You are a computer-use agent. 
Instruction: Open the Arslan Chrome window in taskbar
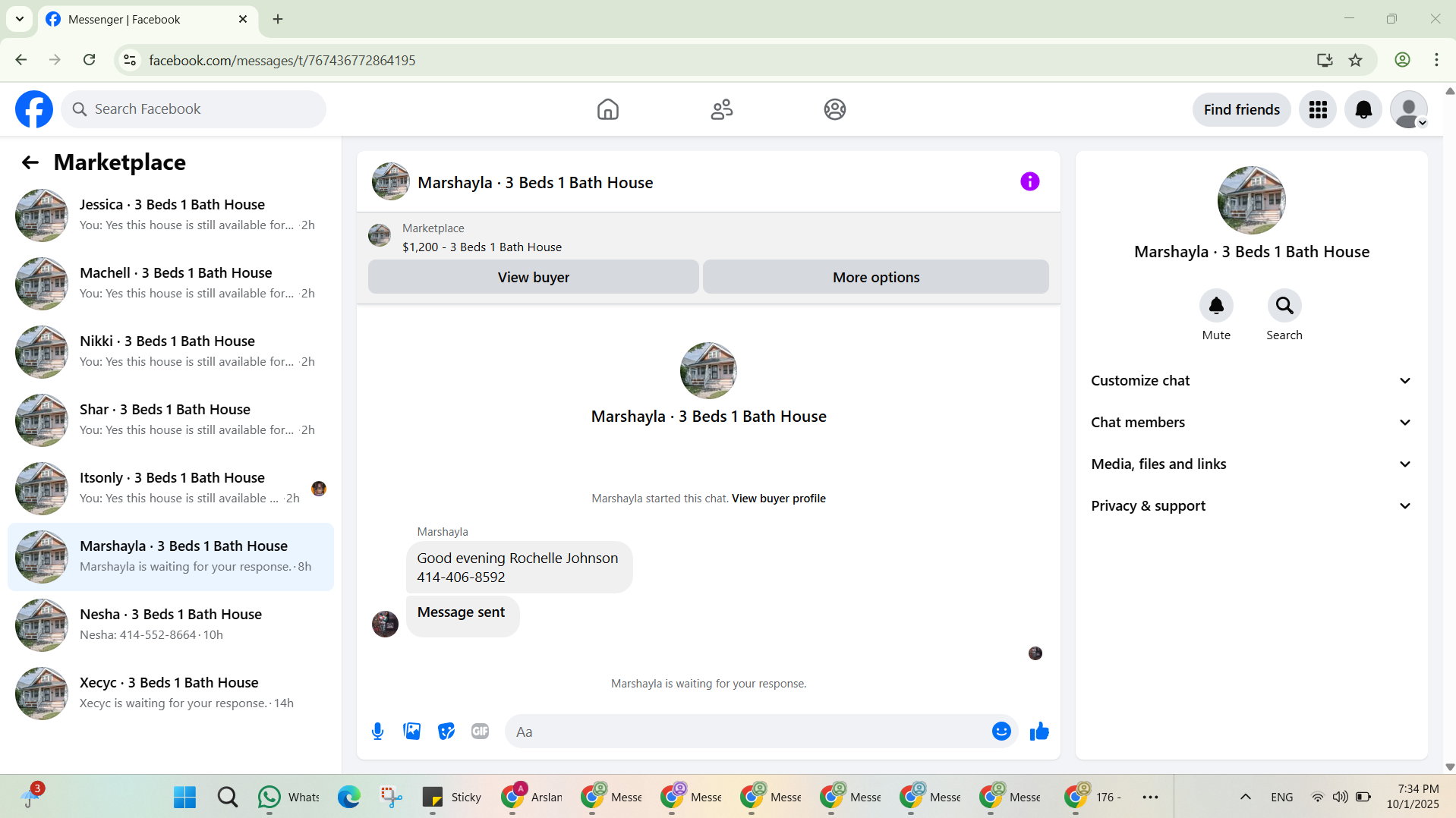(531, 798)
